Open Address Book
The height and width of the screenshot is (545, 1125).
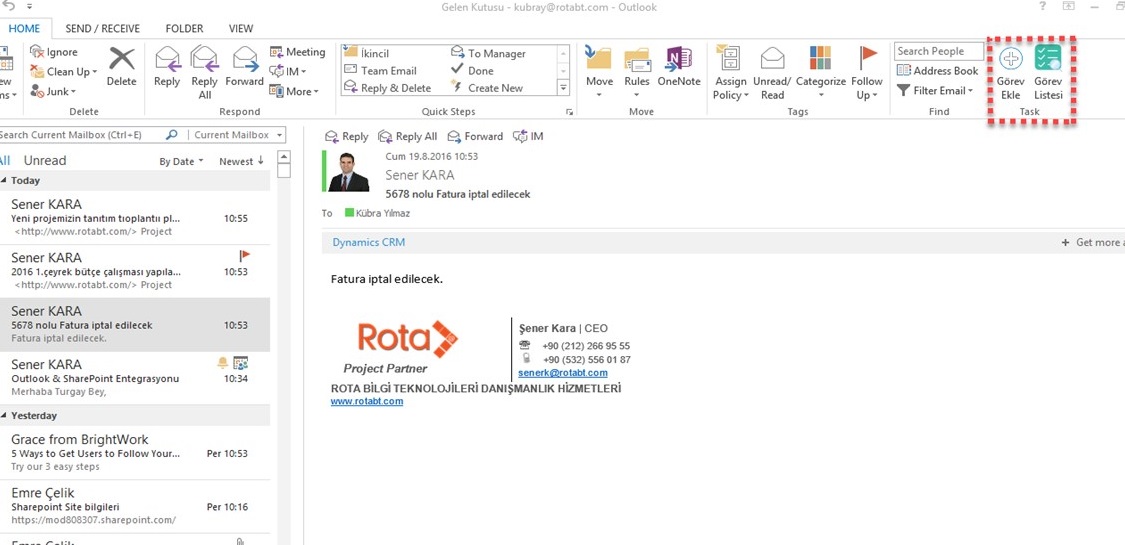pos(938,71)
